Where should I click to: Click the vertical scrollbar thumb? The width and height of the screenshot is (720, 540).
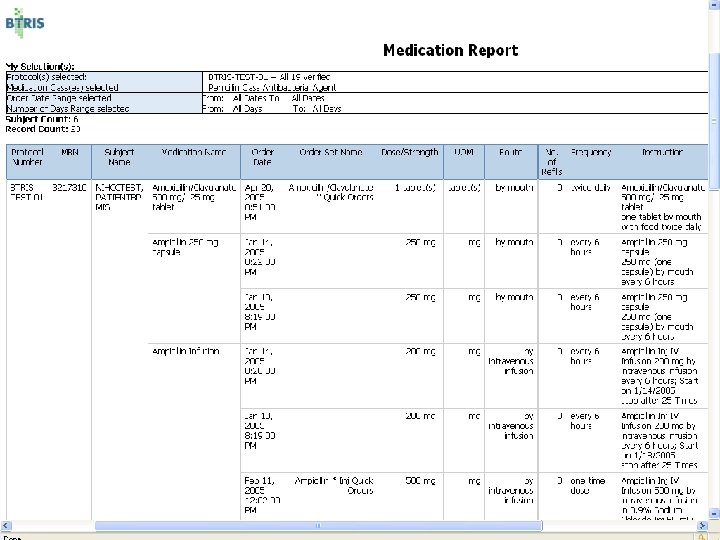pyautogui.click(x=714, y=121)
